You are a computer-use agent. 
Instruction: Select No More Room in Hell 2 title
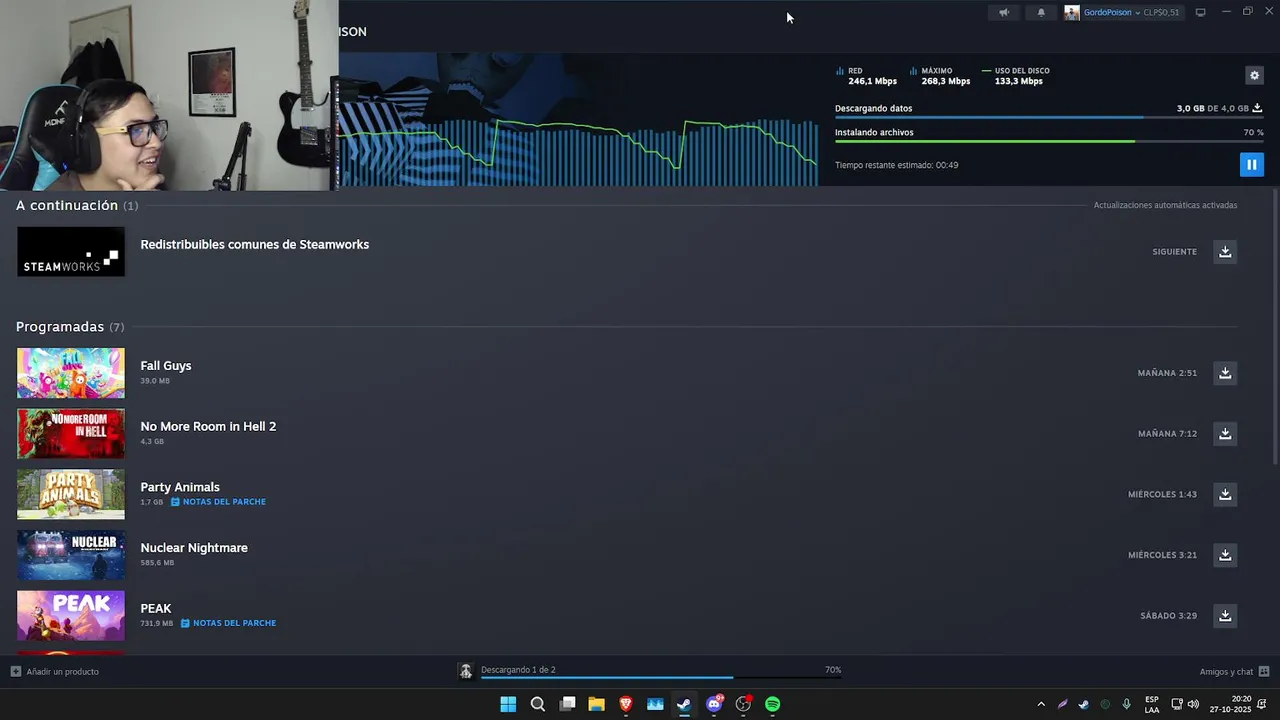pos(208,426)
